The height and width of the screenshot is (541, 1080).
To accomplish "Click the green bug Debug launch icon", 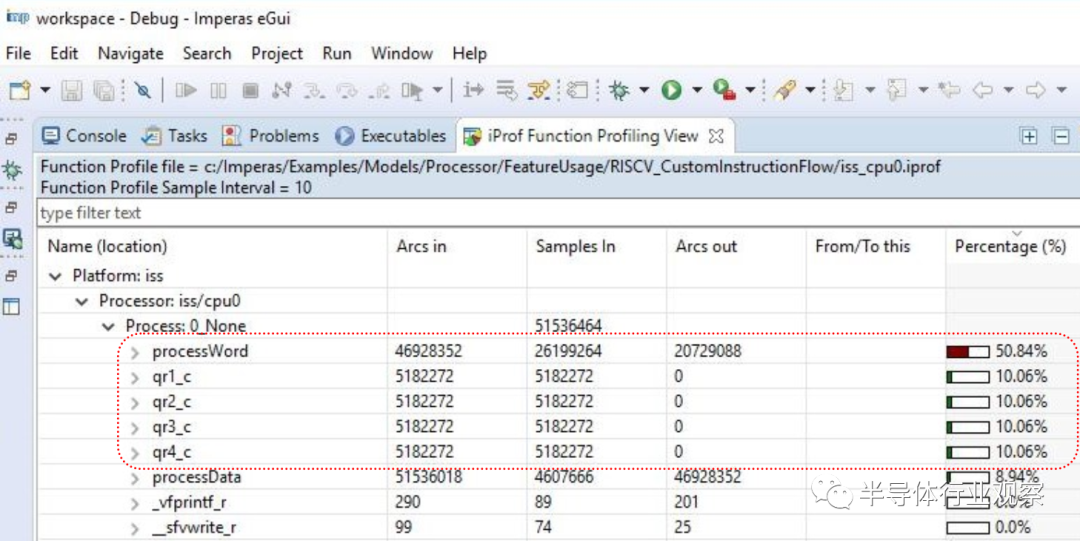I will click(x=620, y=90).
